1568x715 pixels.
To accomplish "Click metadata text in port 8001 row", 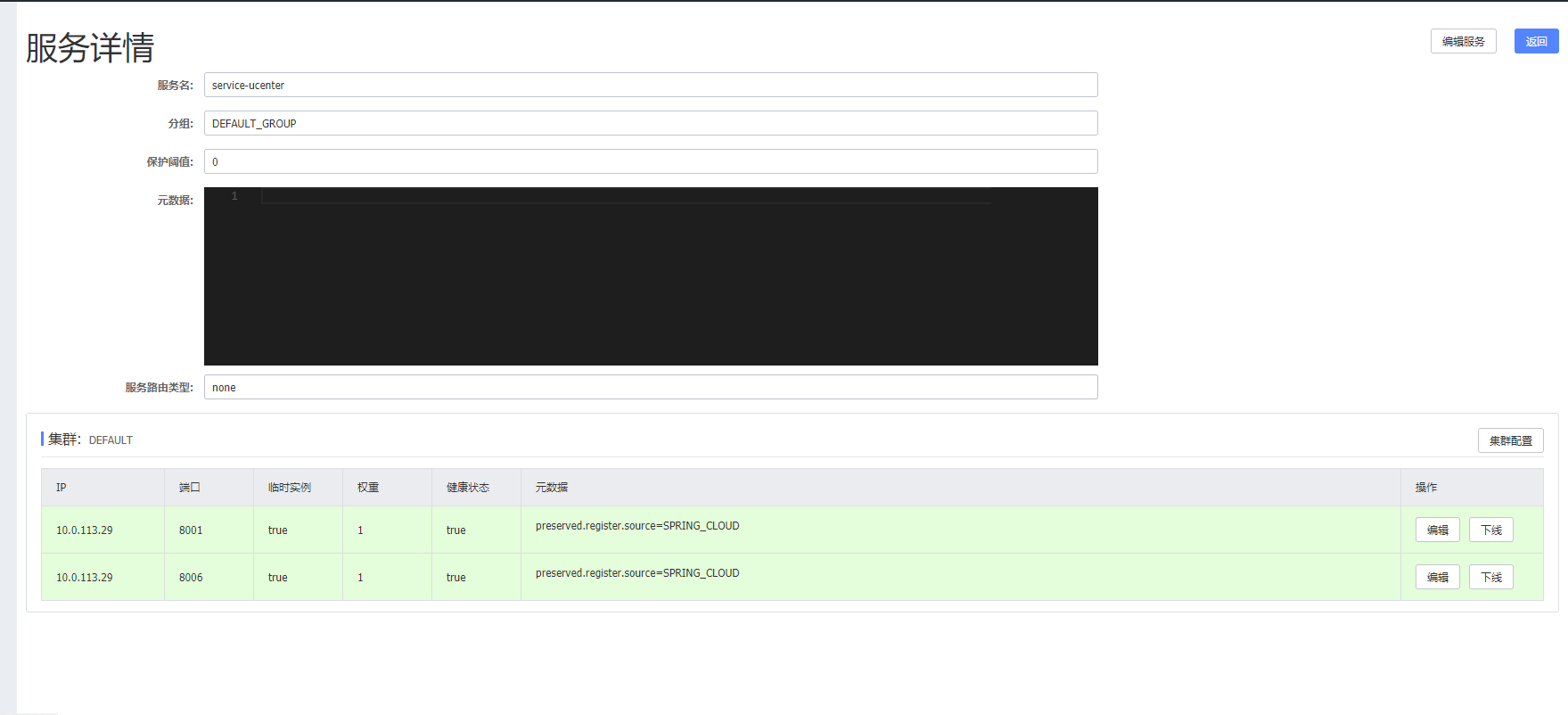I will pos(637,526).
